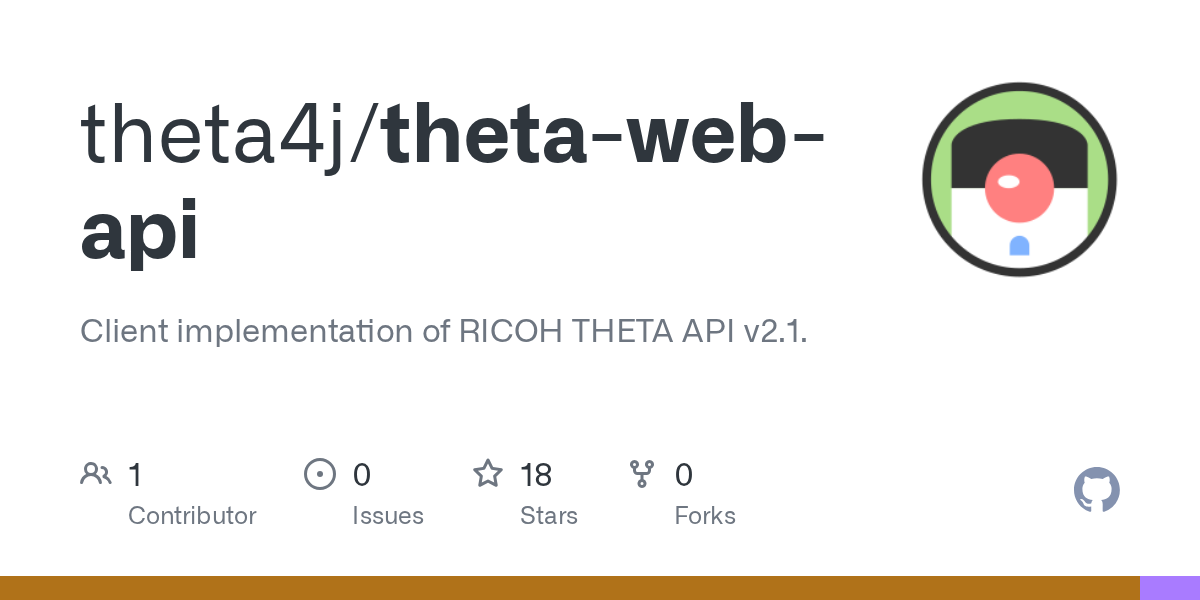Click the word 'Client' in the description
1200x600 pixels.
(x=125, y=331)
